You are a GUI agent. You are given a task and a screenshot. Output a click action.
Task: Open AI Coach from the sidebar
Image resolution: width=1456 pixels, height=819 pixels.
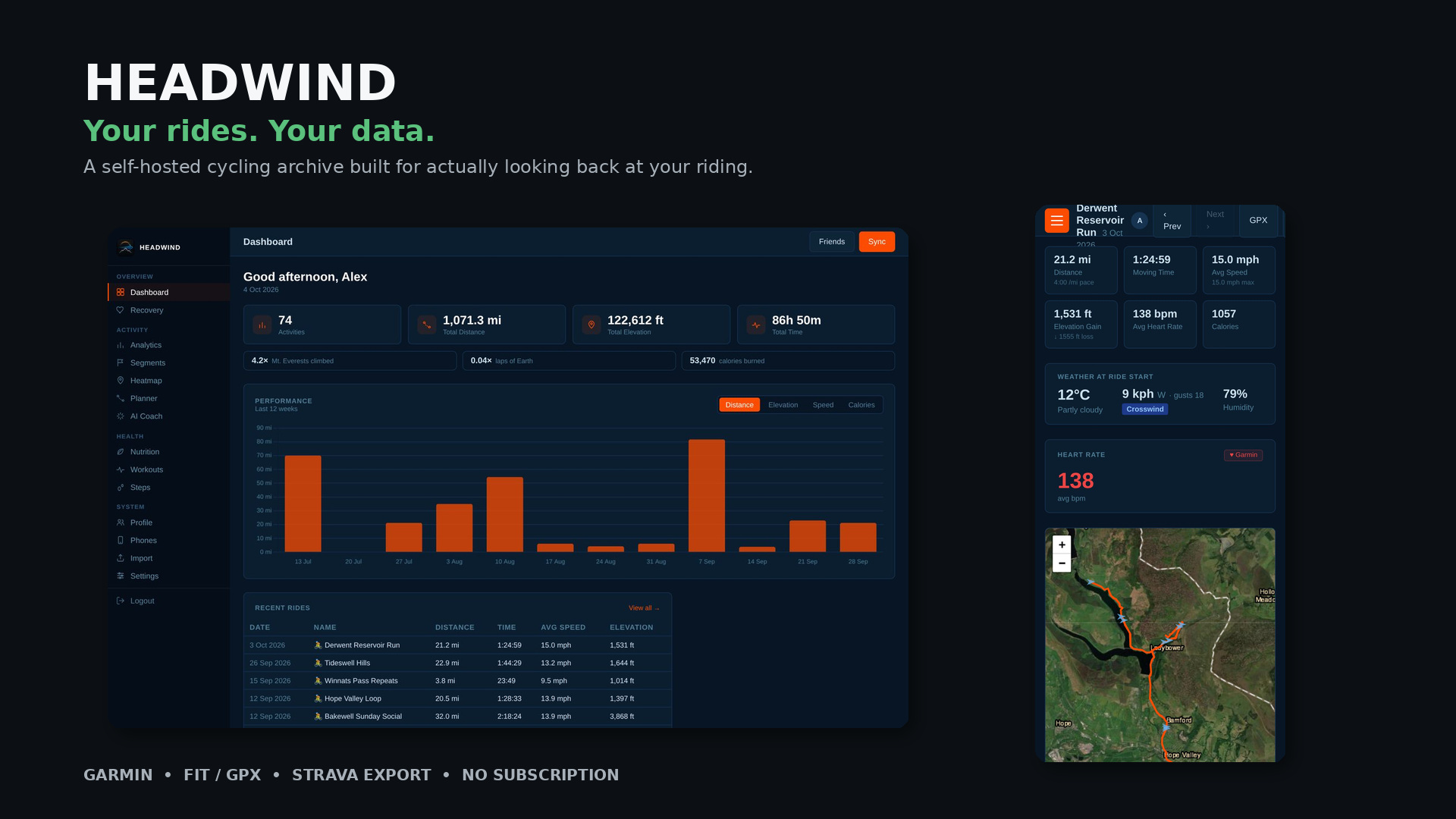[x=169, y=416]
